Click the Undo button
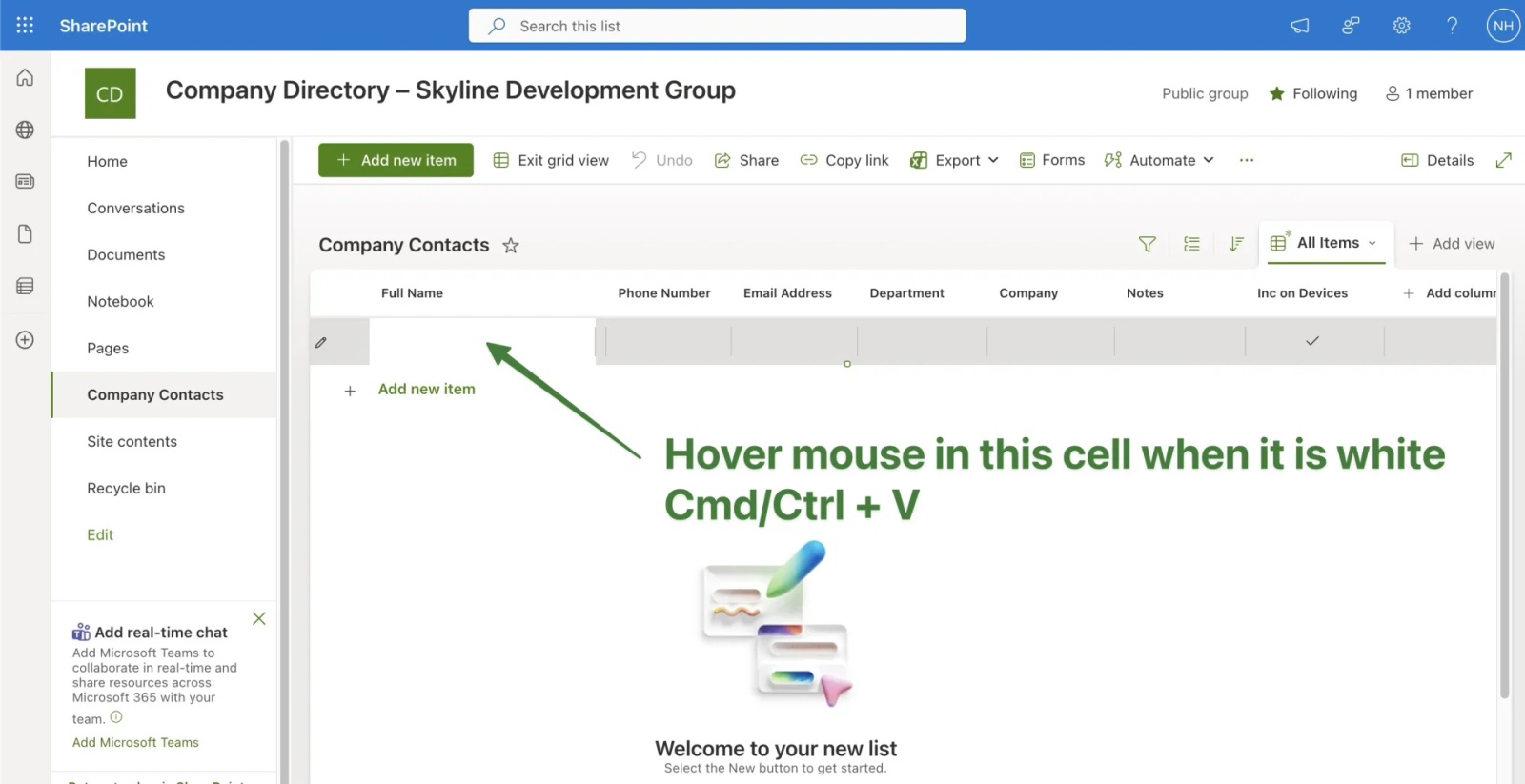This screenshot has height=784, width=1525. [662, 160]
